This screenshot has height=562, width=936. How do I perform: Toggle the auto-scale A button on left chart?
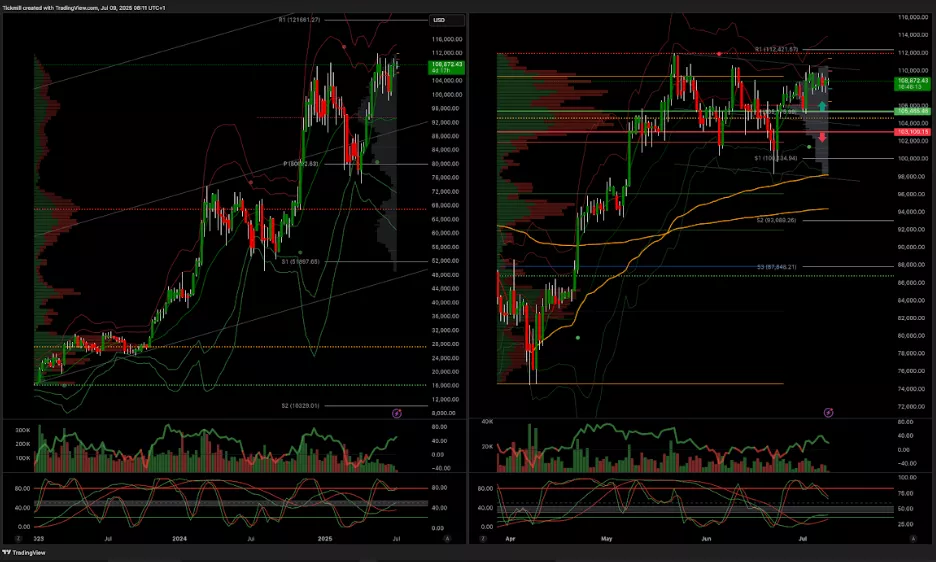click(447, 538)
